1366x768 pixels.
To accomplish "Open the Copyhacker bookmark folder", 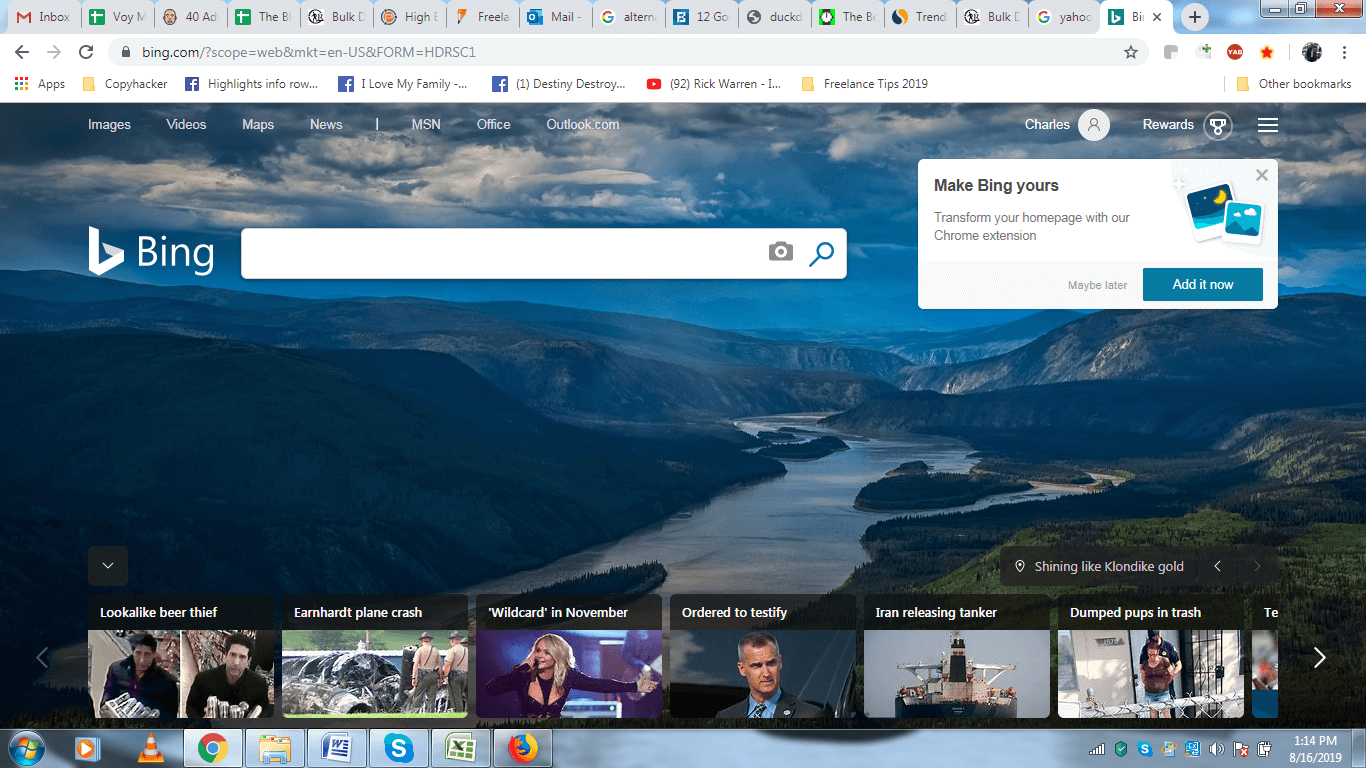I will point(125,84).
